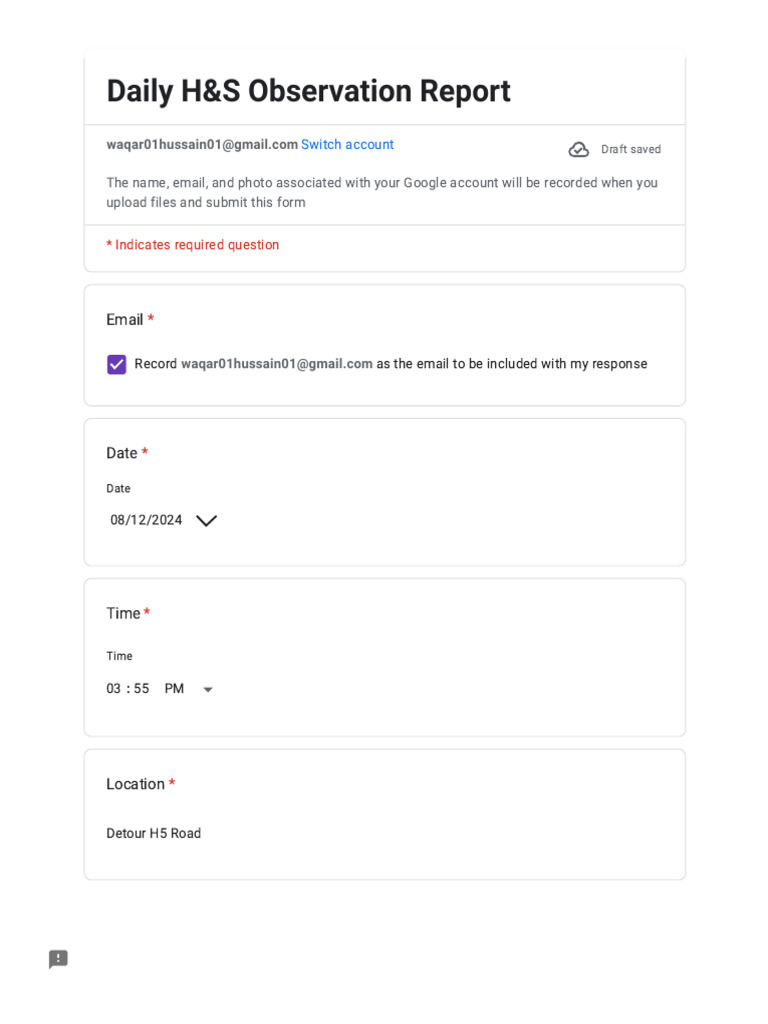
Task: Click the Date question heading
Action: 122,453
